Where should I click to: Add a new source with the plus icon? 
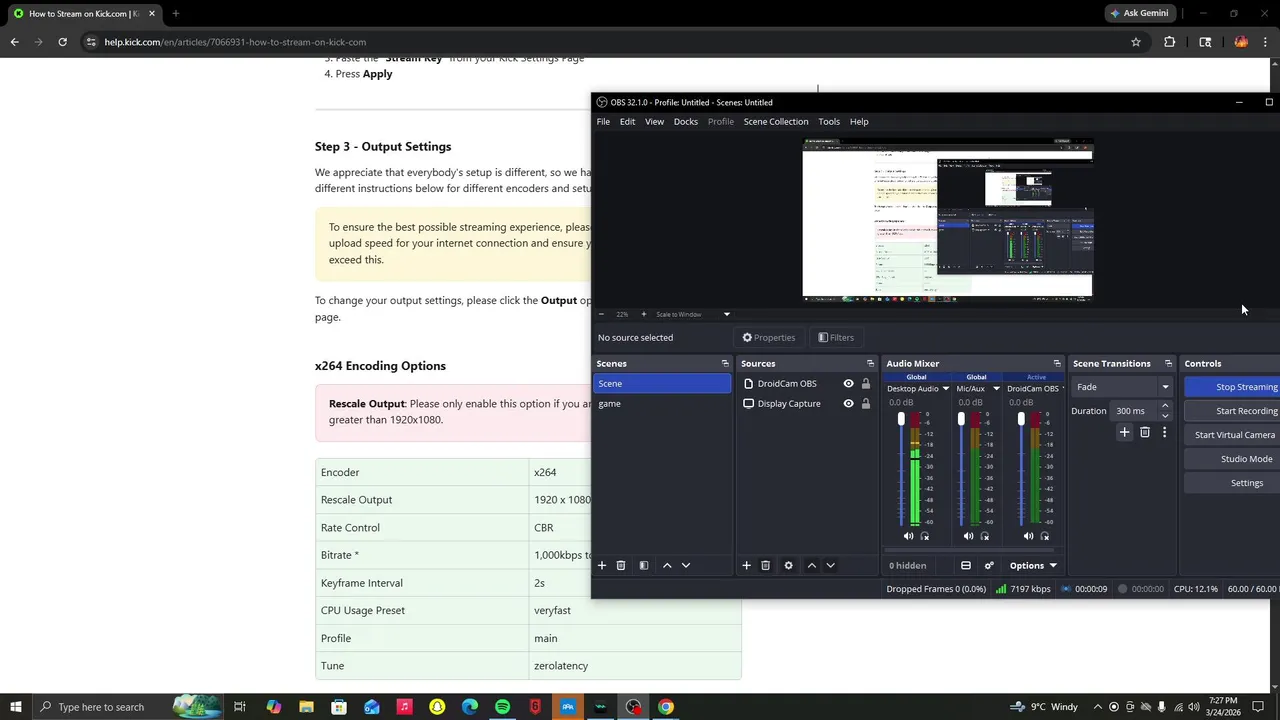746,566
